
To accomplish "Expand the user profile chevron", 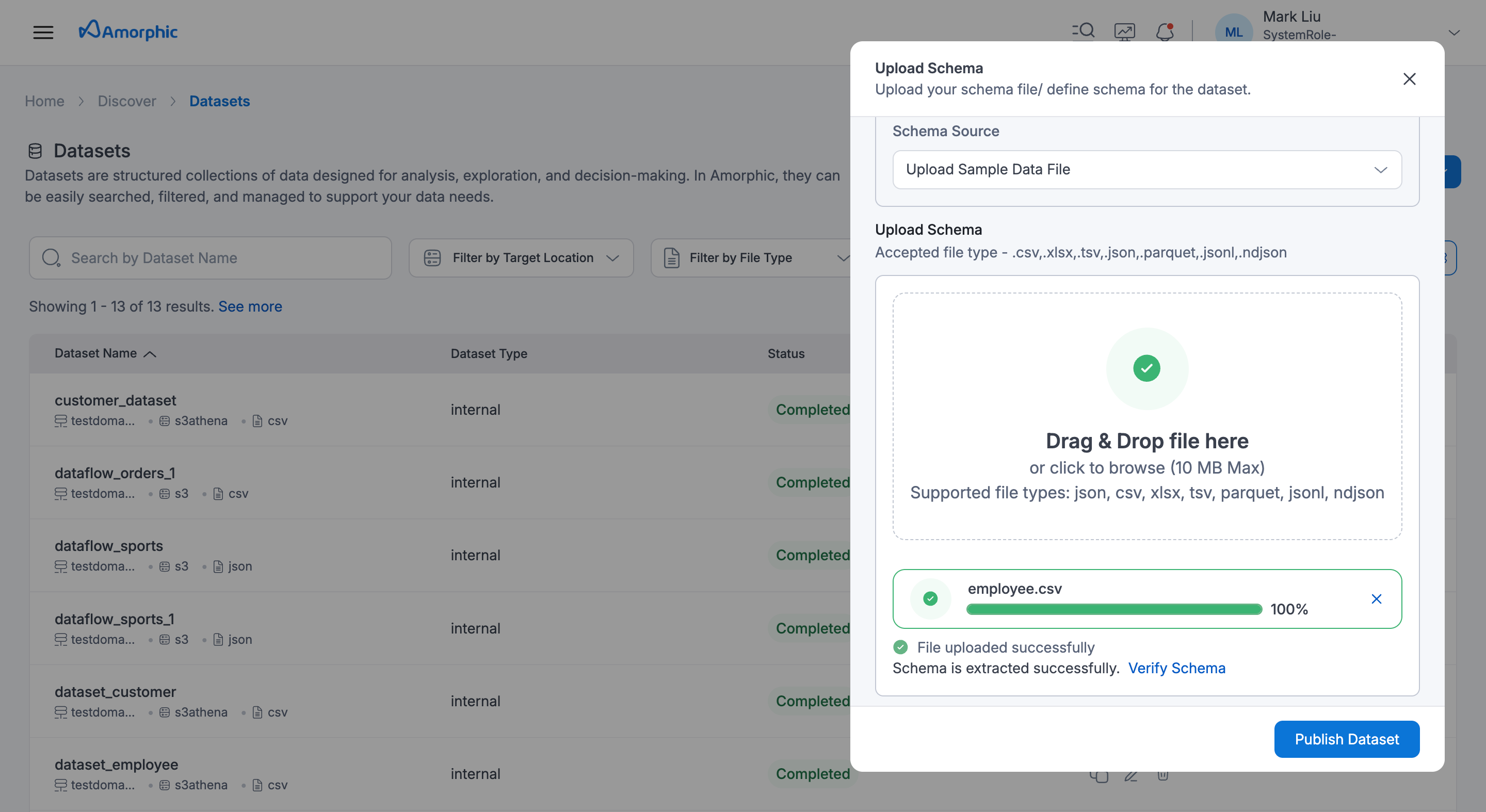I will [x=1455, y=33].
